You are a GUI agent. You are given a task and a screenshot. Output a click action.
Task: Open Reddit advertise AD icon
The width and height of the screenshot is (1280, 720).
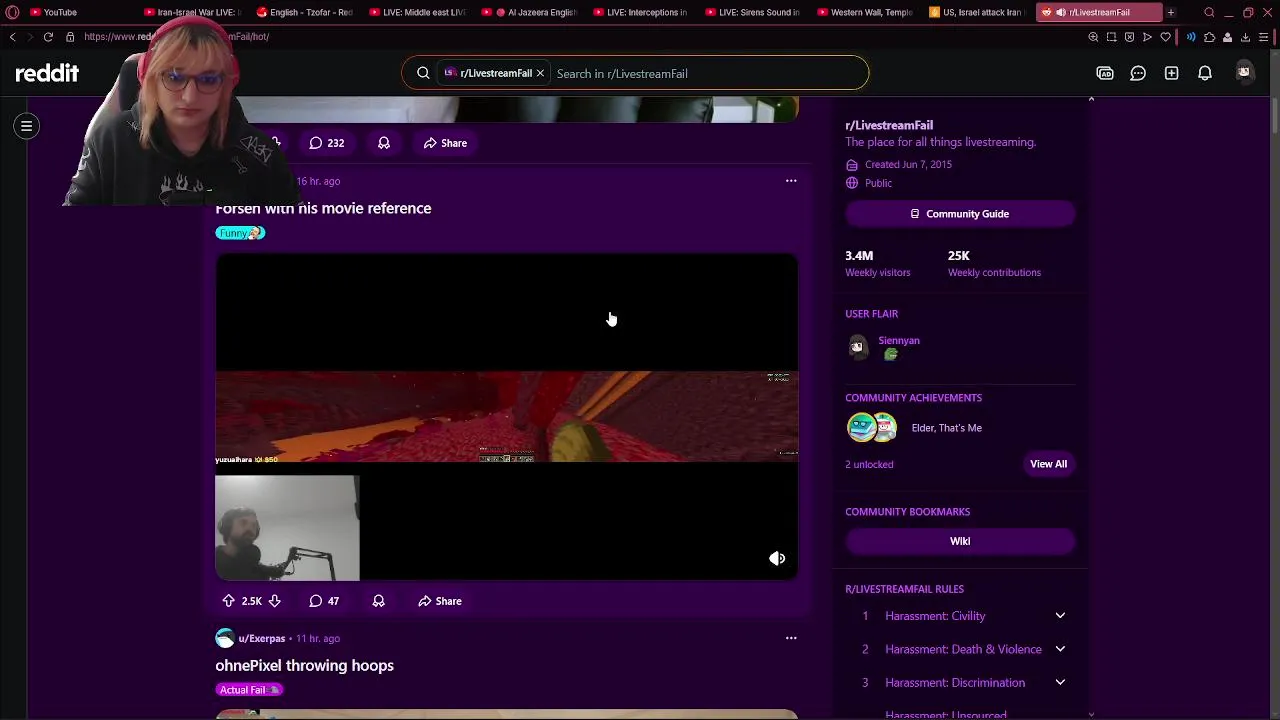[1105, 73]
